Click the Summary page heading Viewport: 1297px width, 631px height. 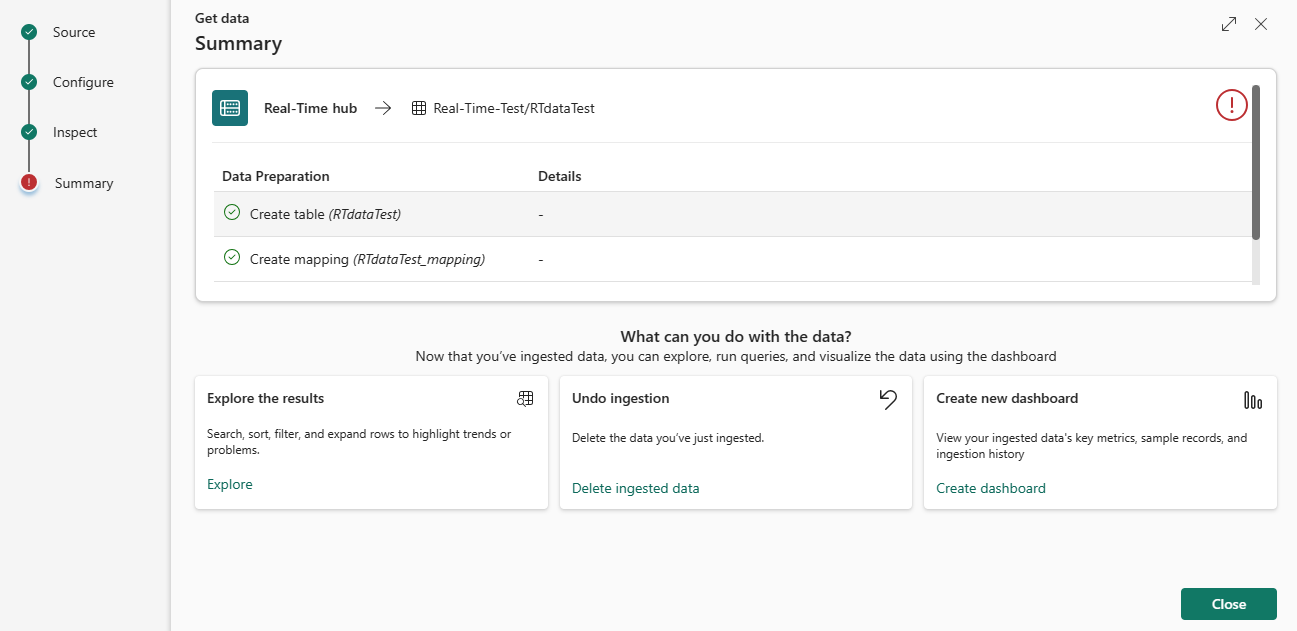238,43
